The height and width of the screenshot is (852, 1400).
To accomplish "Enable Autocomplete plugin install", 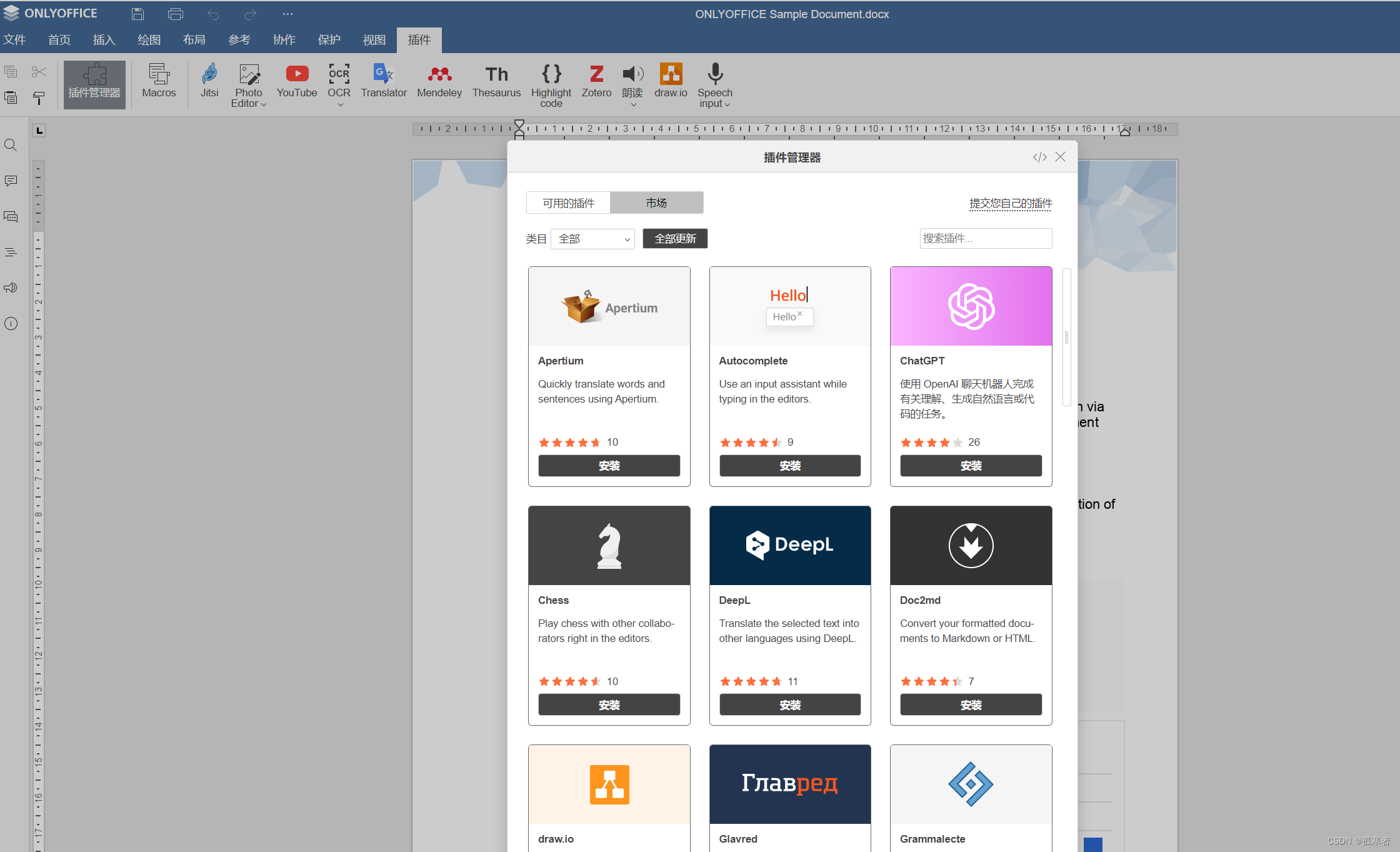I will click(x=789, y=465).
